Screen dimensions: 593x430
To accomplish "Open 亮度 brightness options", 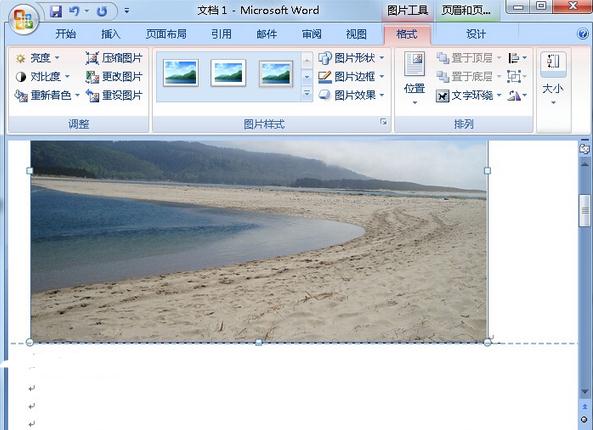I will tap(37, 58).
